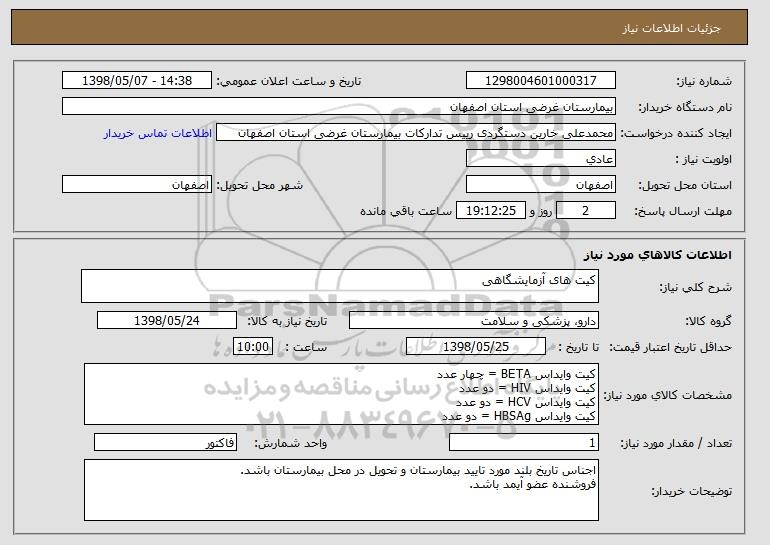Click the label ساعت باقی مانده
The width and height of the screenshot is (770, 545).
pyautogui.click(x=406, y=211)
